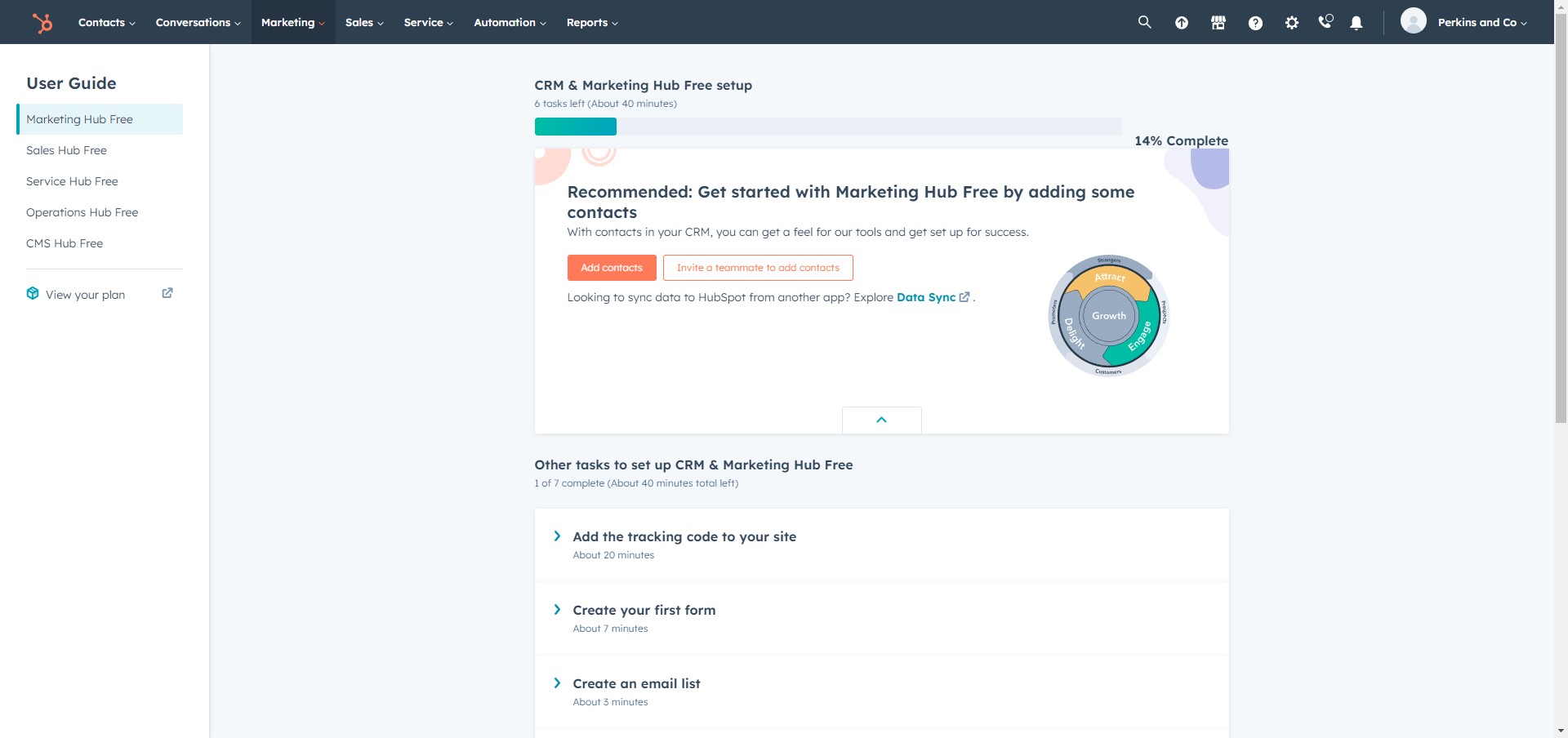The width and height of the screenshot is (1568, 738).
Task: Click the HubSpot sprocket logo
Action: tap(42, 23)
